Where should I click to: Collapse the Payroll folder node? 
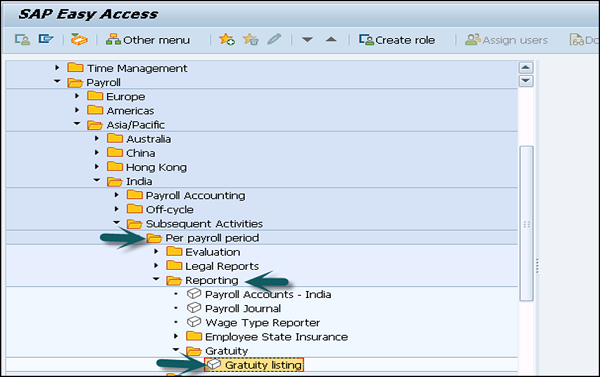pyautogui.click(x=57, y=81)
